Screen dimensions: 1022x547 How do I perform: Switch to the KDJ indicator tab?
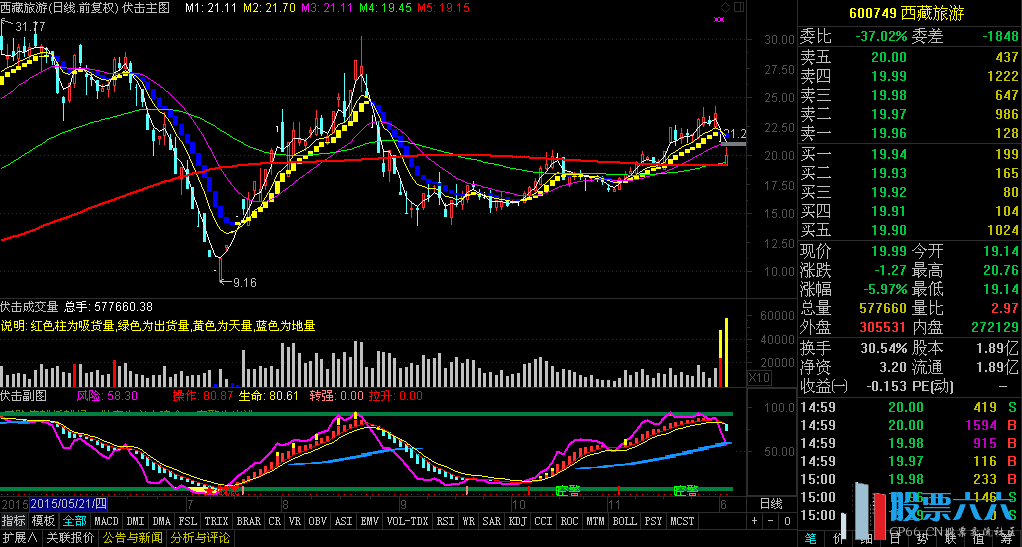(x=517, y=521)
